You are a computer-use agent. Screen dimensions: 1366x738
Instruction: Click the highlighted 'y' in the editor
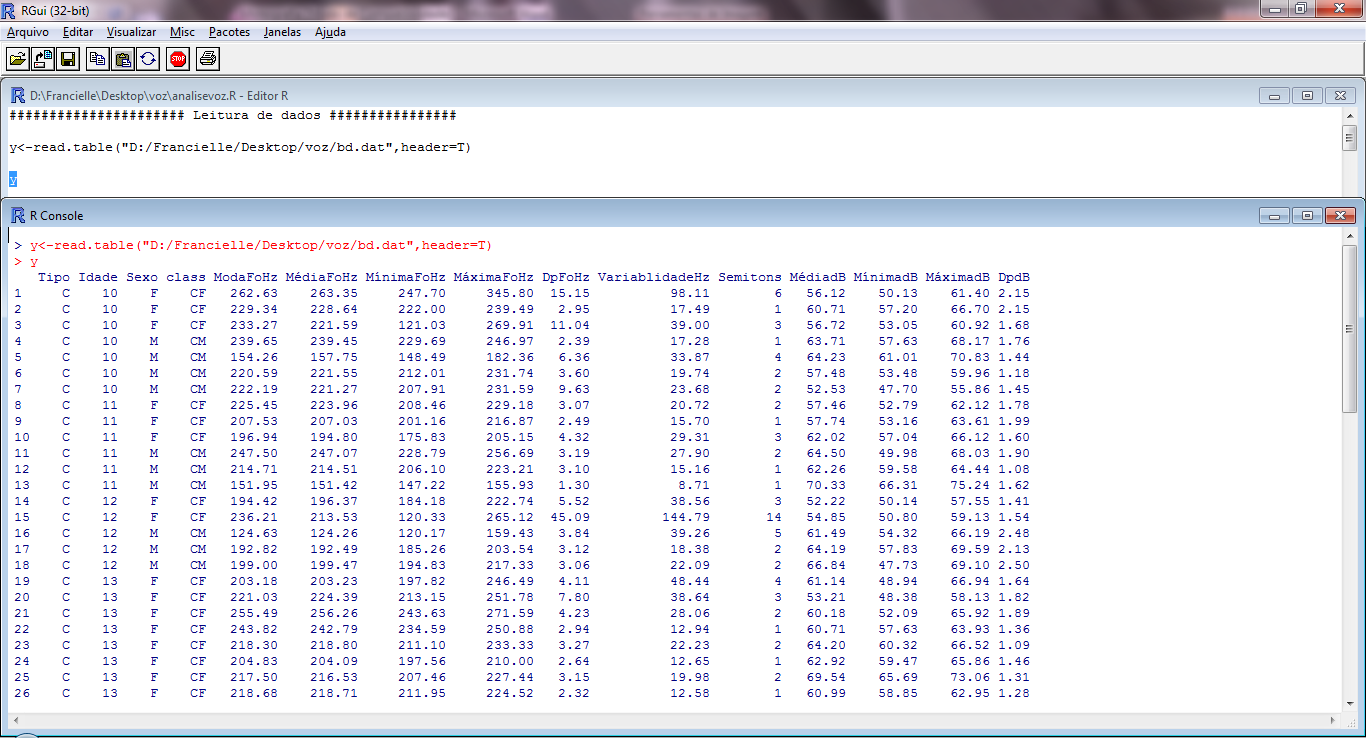[x=13, y=179]
